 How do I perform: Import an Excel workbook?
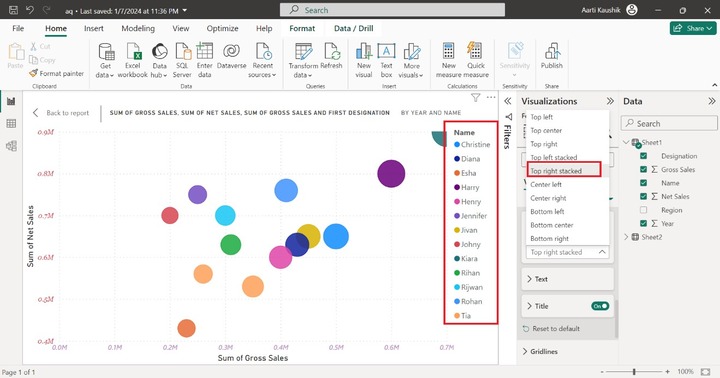point(132,60)
